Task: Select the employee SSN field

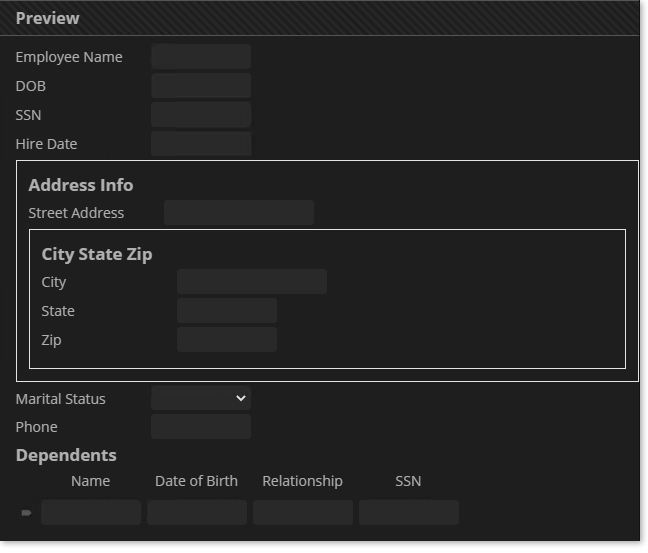Action: [x=201, y=115]
